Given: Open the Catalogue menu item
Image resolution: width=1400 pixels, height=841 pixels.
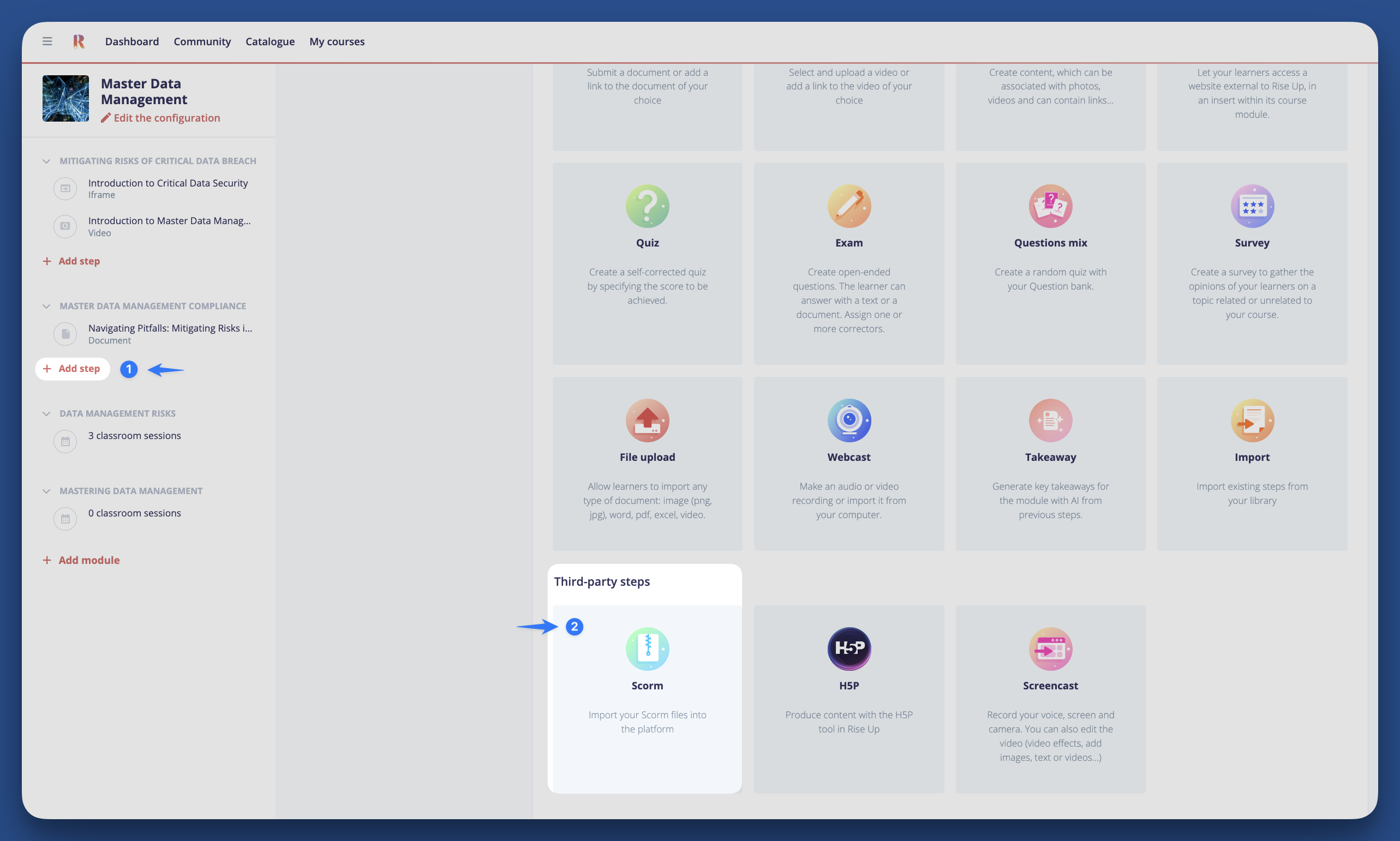Looking at the screenshot, I should tap(270, 41).
